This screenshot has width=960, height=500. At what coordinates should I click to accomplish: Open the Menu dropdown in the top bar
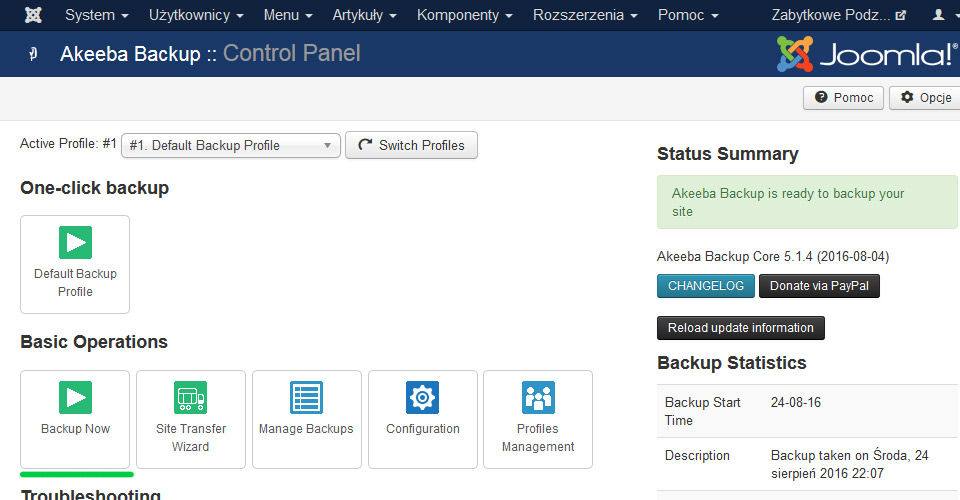point(288,15)
